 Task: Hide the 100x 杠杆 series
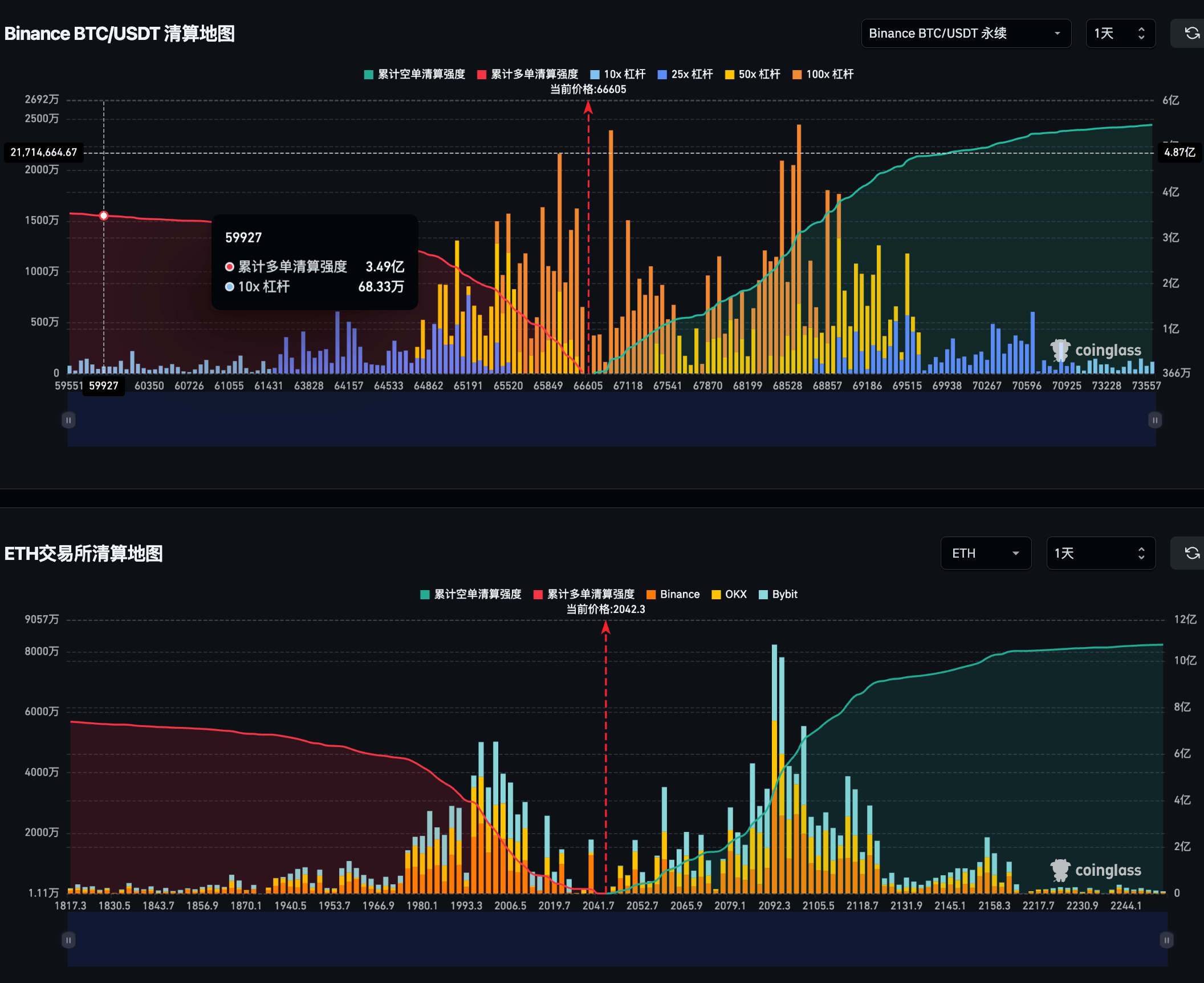click(x=823, y=74)
